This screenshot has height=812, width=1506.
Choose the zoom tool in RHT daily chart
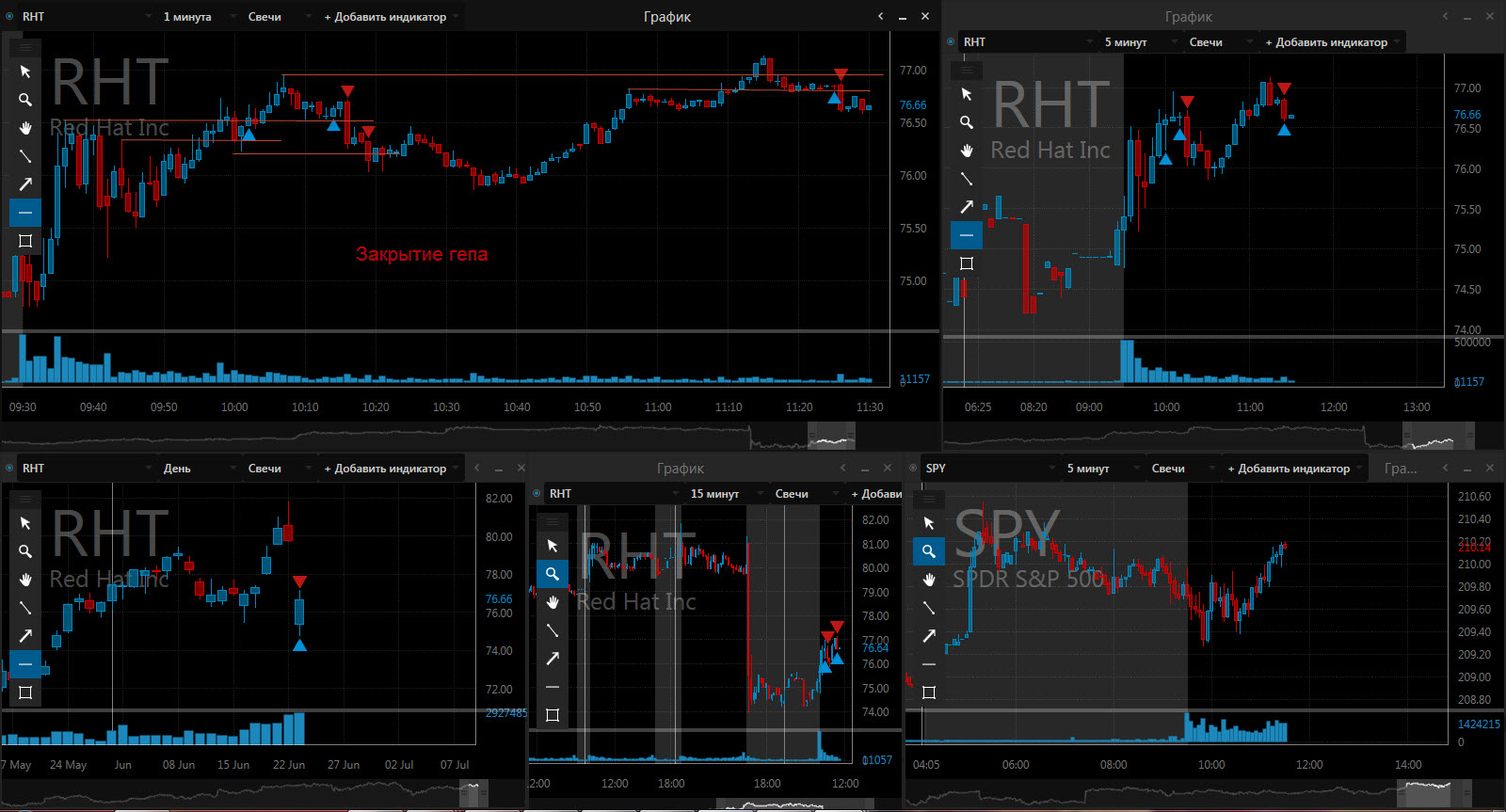(25, 551)
